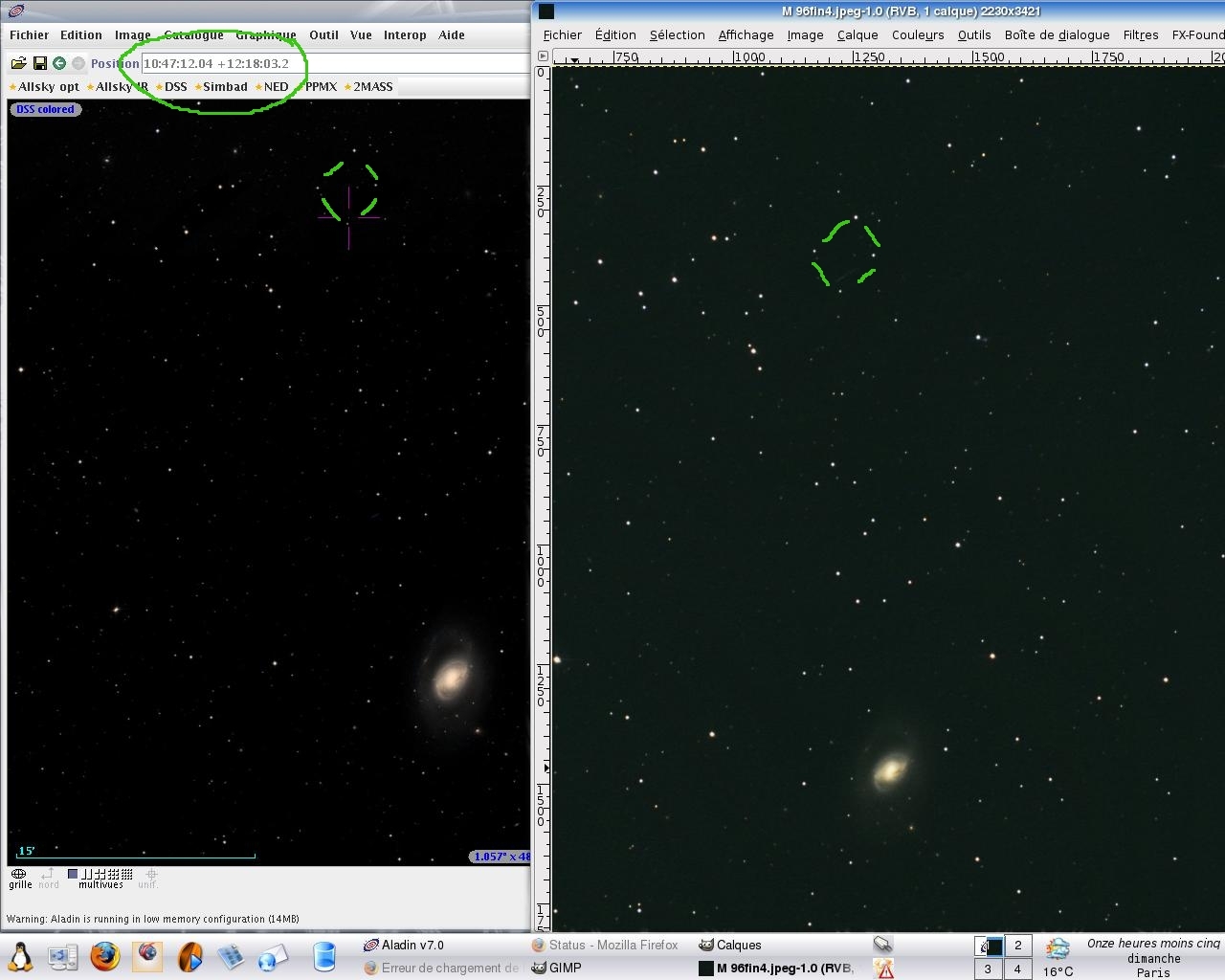Click the DSS colored view label

point(45,109)
